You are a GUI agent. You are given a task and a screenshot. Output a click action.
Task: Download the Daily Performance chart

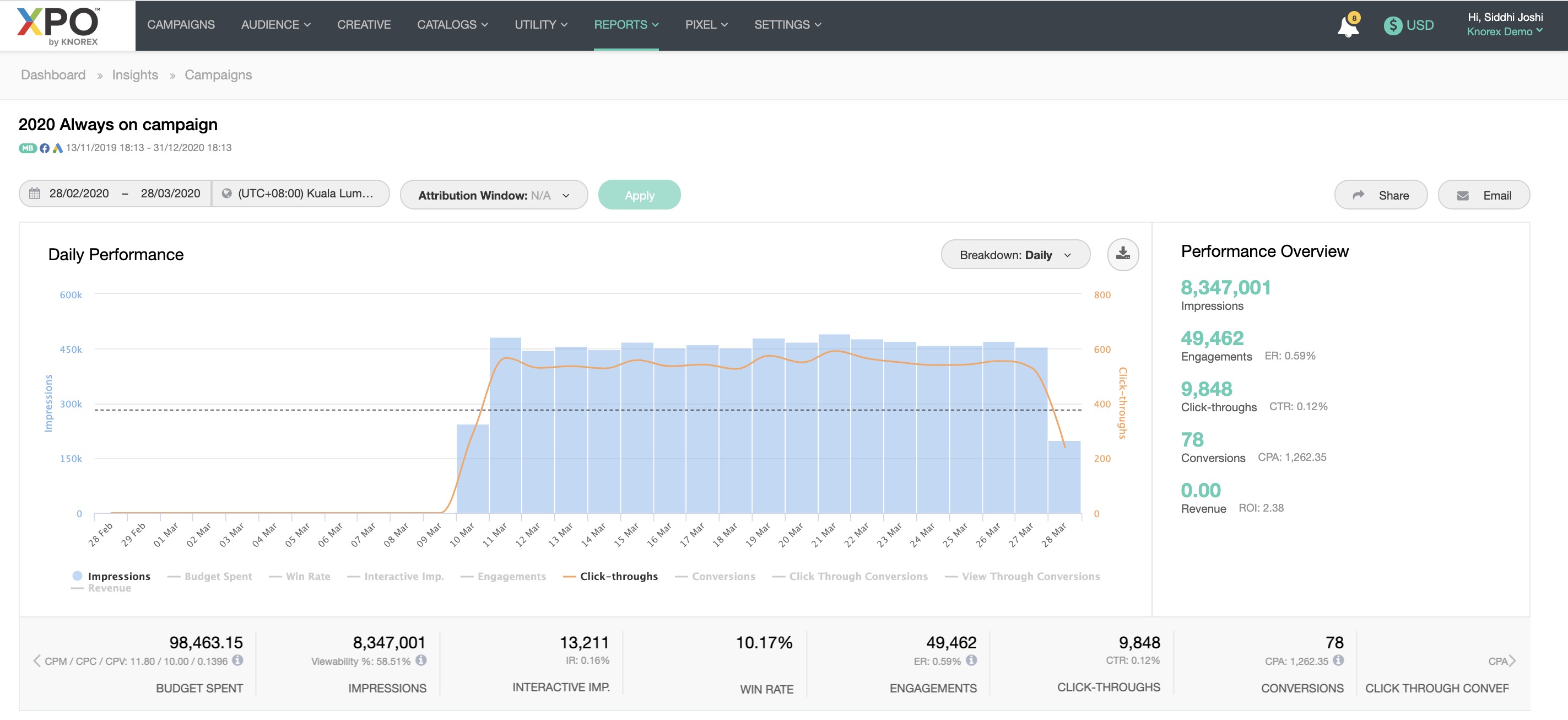coord(1122,254)
